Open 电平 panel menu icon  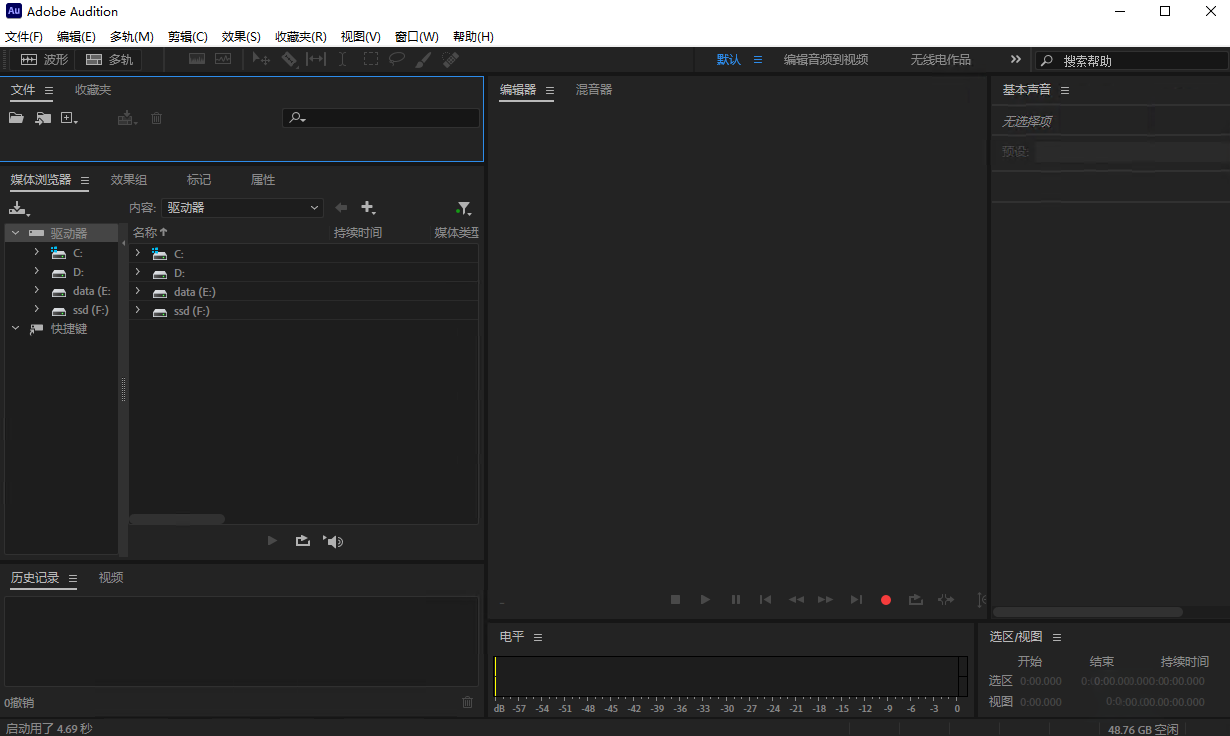(x=538, y=637)
